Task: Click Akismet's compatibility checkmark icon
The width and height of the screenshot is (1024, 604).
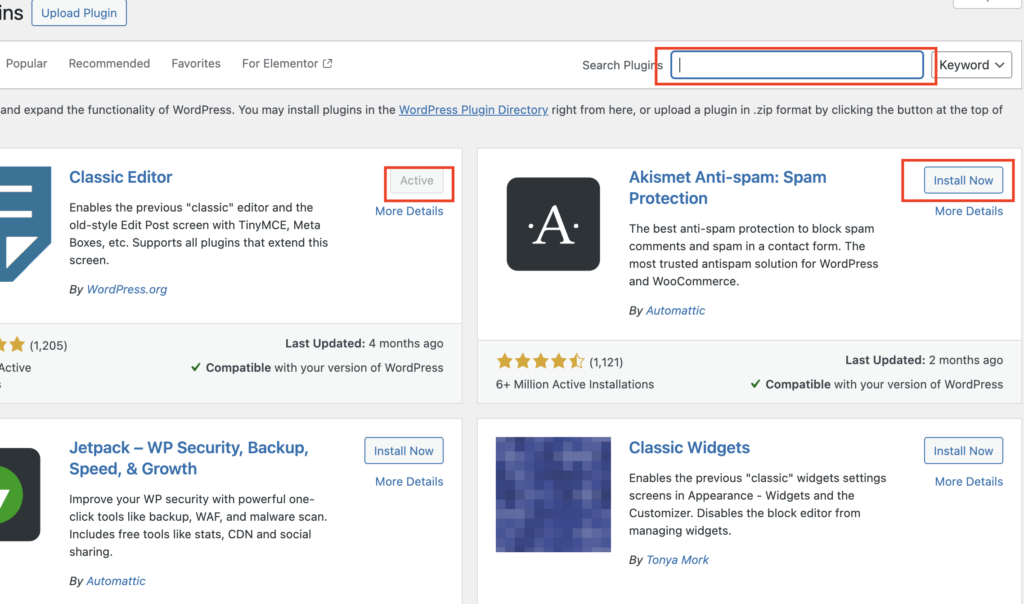Action: [x=755, y=384]
